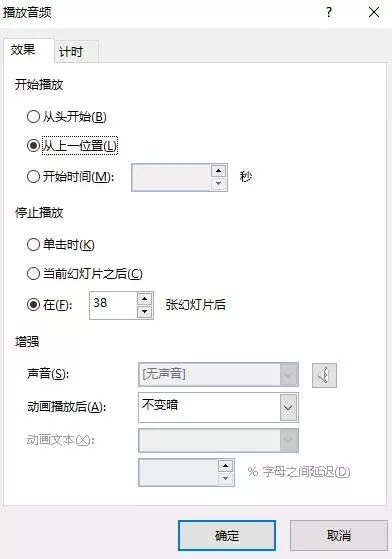Open the 动画播放后 dropdown arrow
The width and height of the screenshot is (392, 559).
click(x=288, y=407)
